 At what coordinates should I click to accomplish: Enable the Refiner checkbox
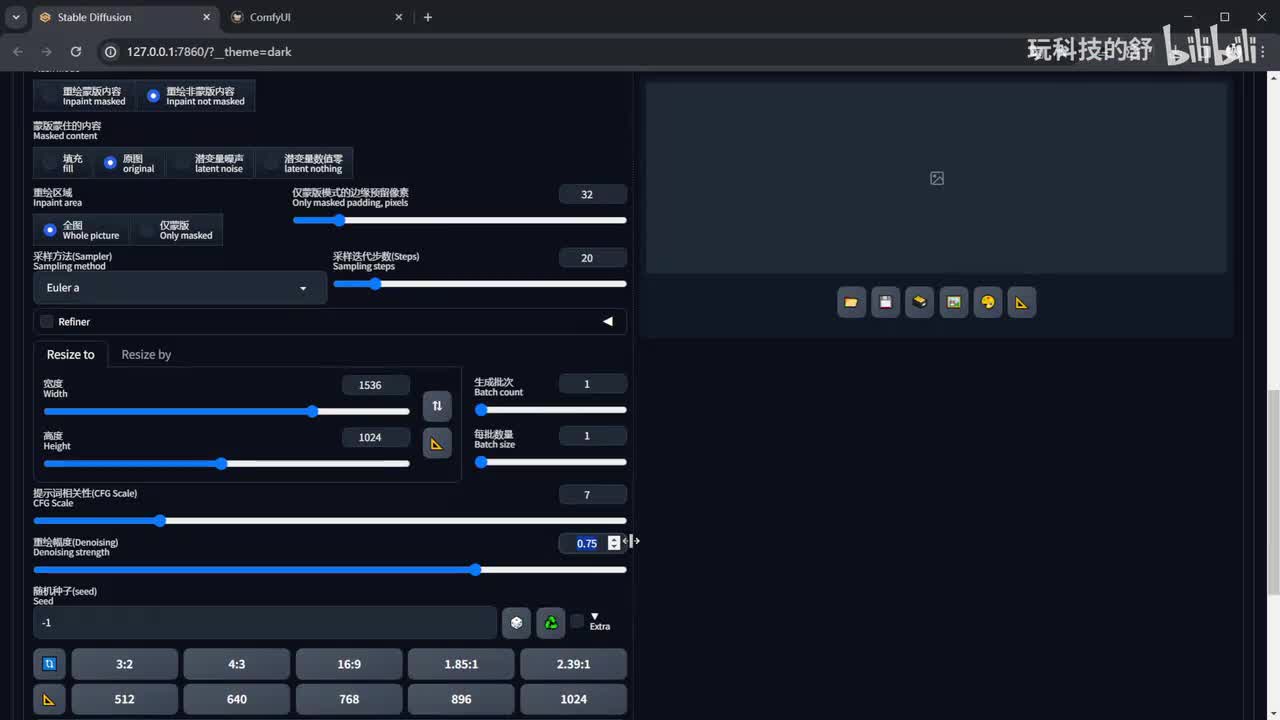click(x=47, y=322)
